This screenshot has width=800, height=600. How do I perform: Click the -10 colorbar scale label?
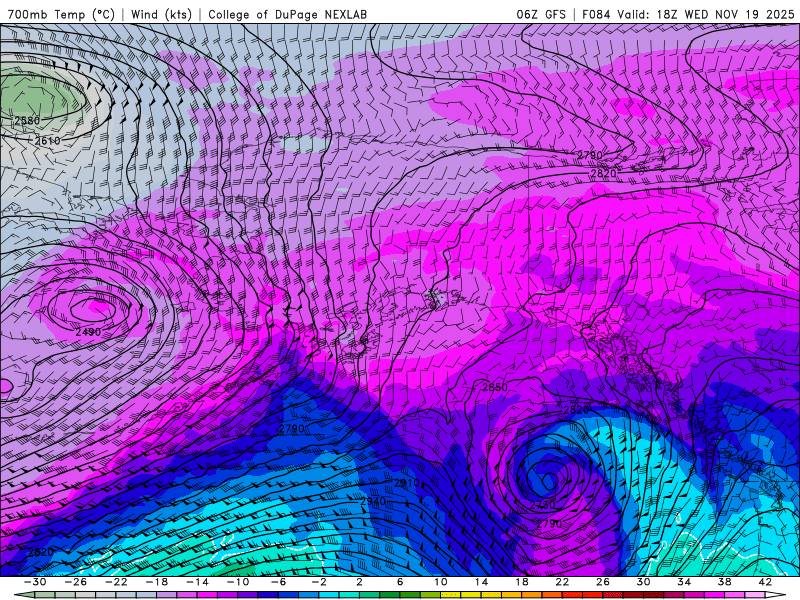[238, 582]
